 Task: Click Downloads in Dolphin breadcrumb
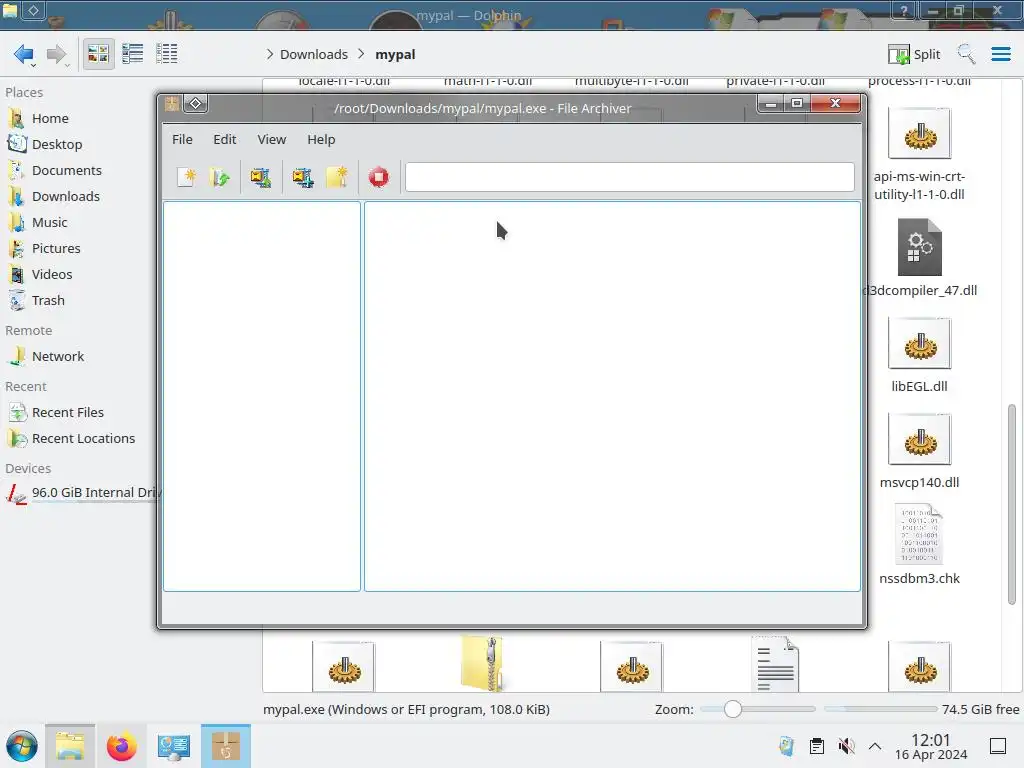[314, 54]
